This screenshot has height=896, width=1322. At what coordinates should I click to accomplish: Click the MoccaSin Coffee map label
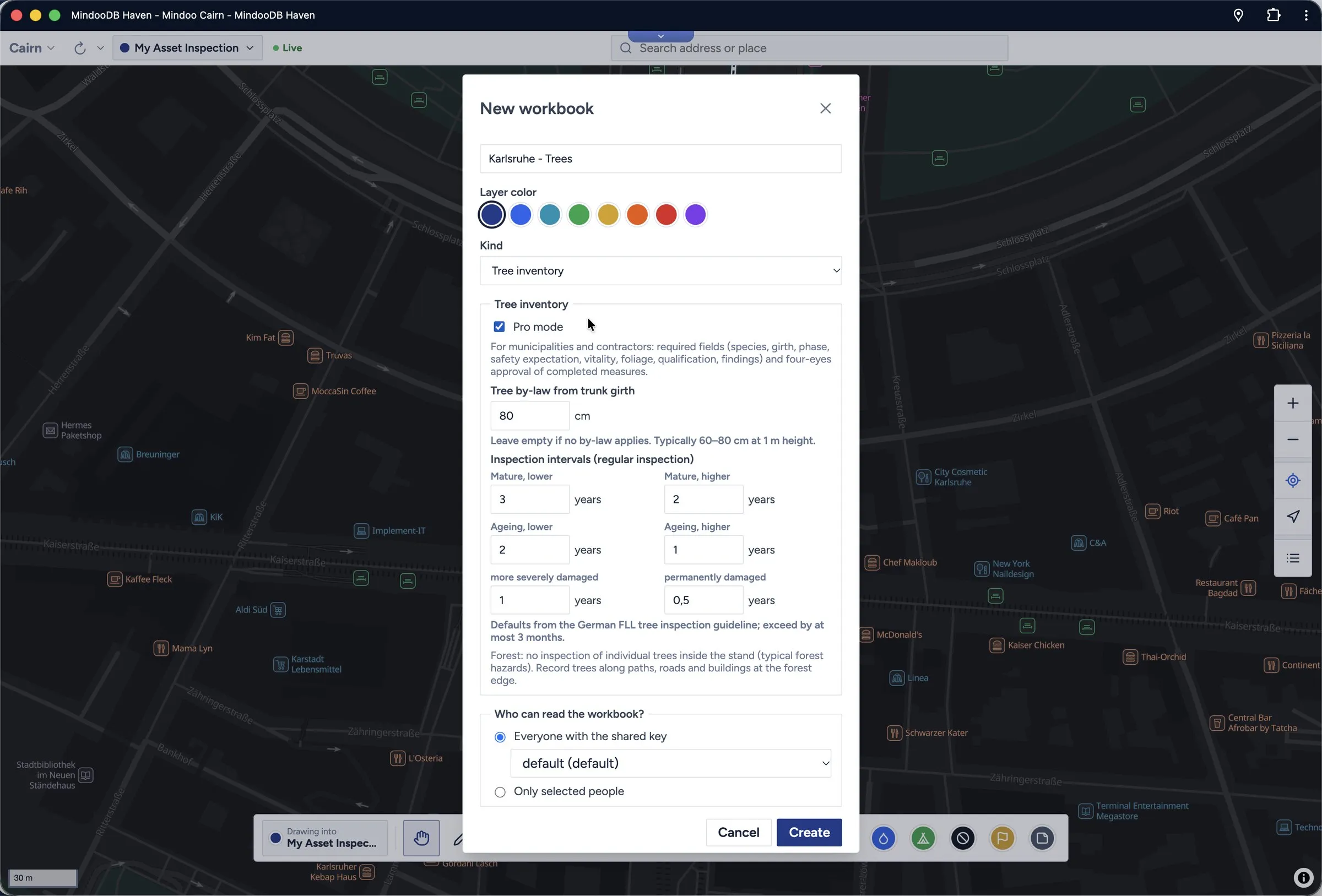point(344,392)
